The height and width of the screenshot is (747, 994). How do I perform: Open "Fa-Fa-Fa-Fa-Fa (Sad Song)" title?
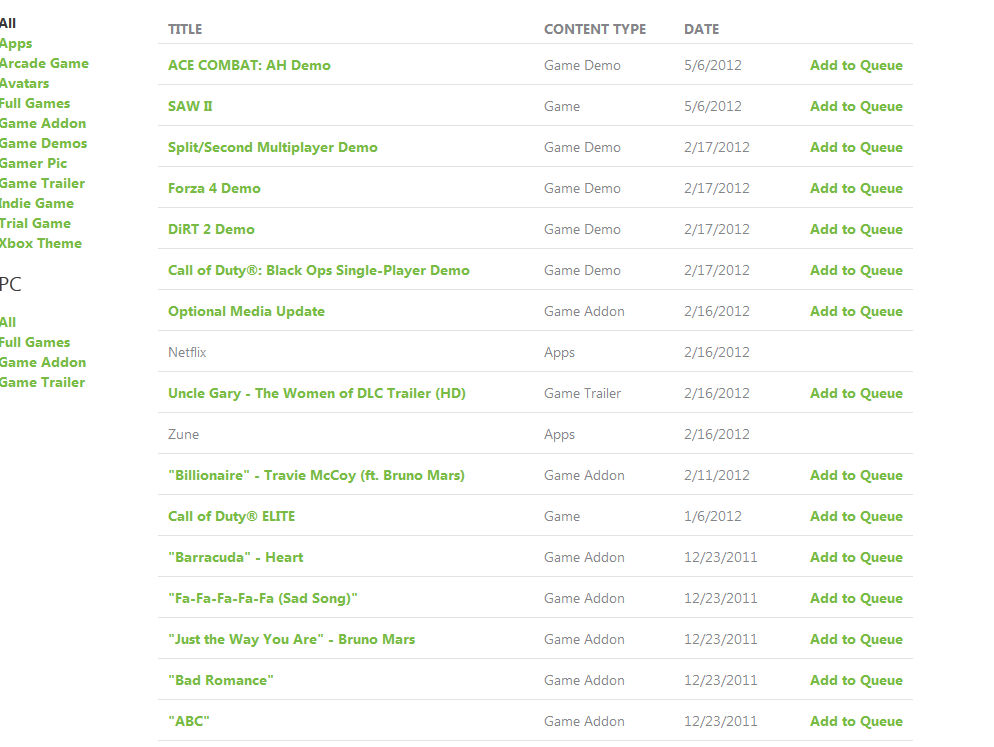(x=262, y=599)
